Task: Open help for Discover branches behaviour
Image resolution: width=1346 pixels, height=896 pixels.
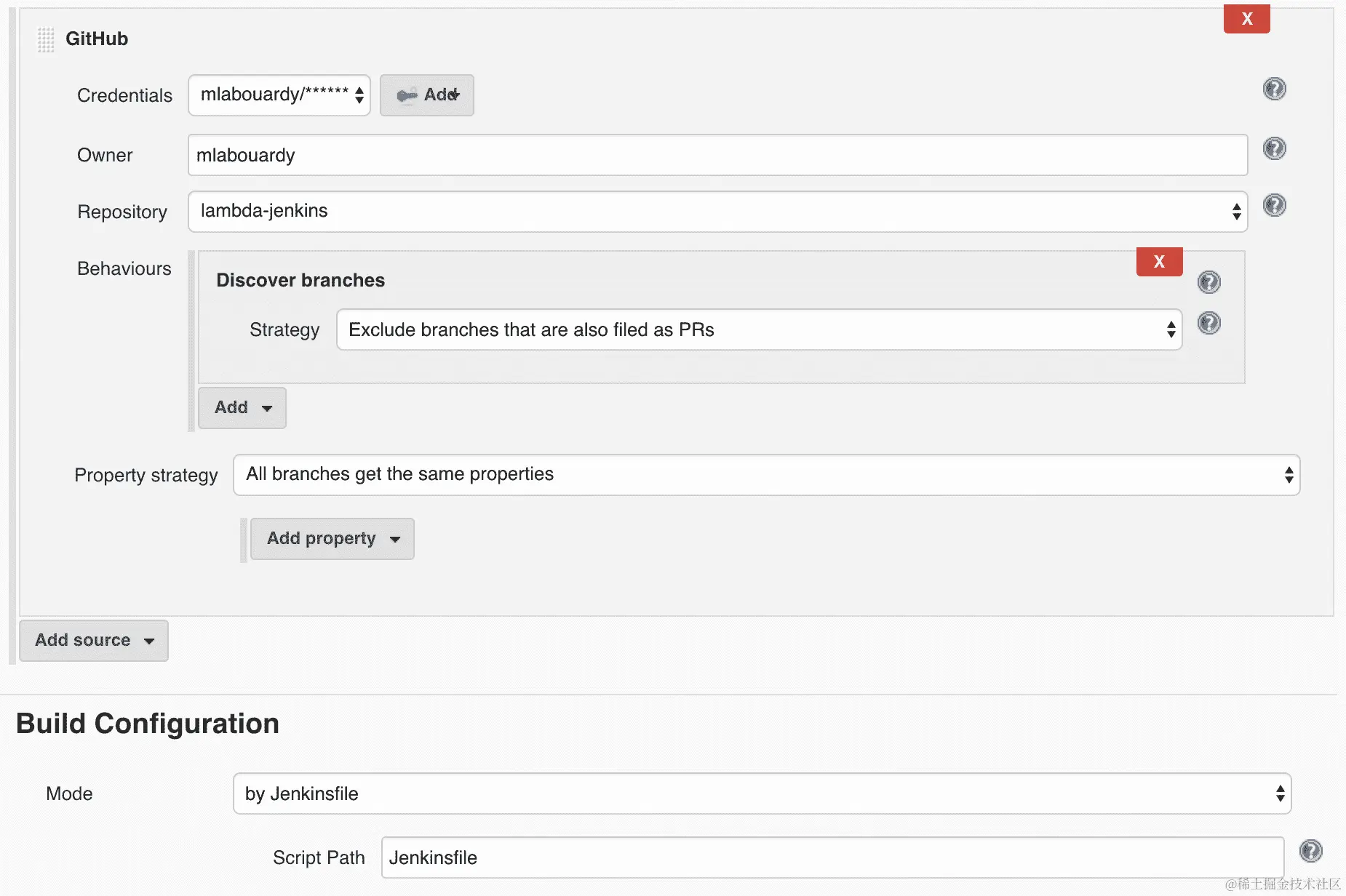Action: [x=1208, y=282]
